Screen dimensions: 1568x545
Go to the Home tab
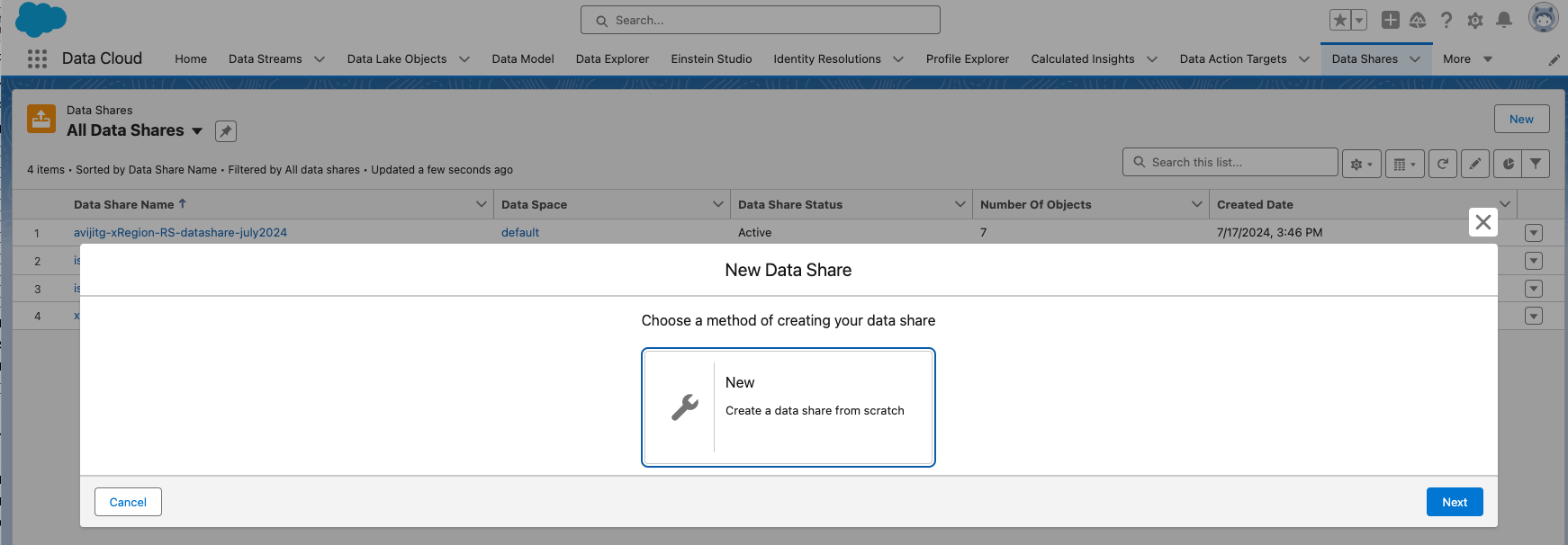[191, 59]
